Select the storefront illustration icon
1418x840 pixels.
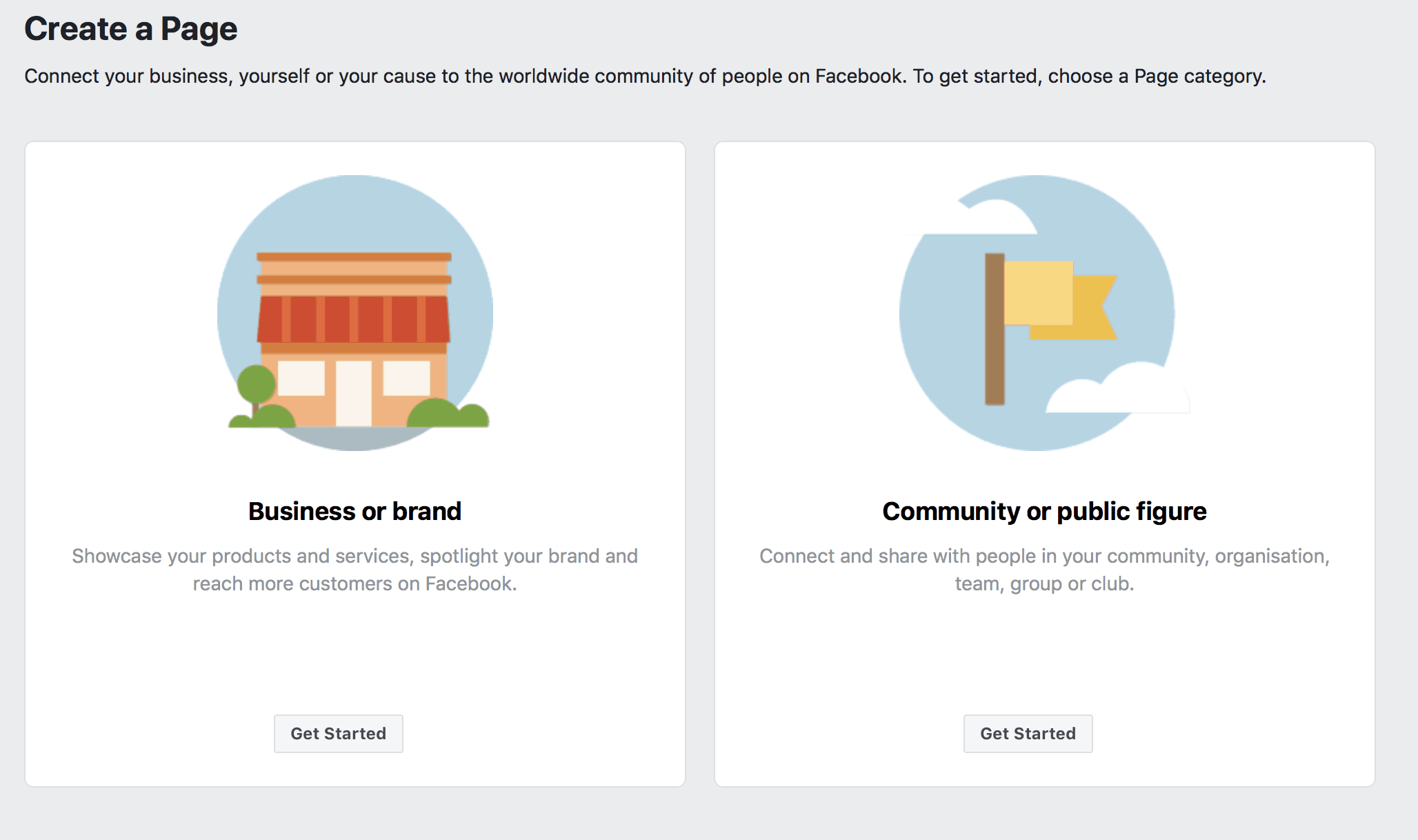[x=354, y=313]
